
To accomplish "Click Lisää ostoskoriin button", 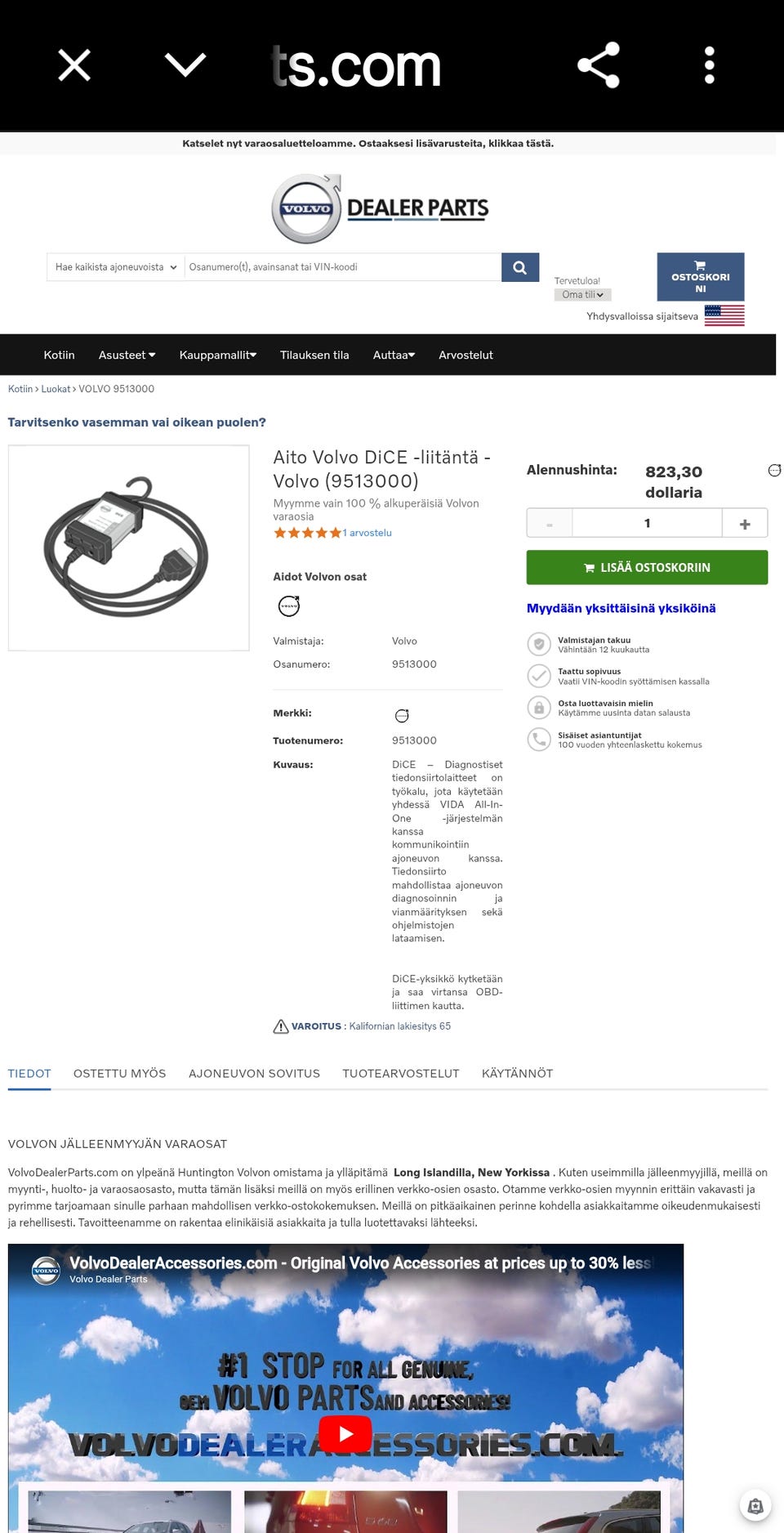I will pos(647,567).
